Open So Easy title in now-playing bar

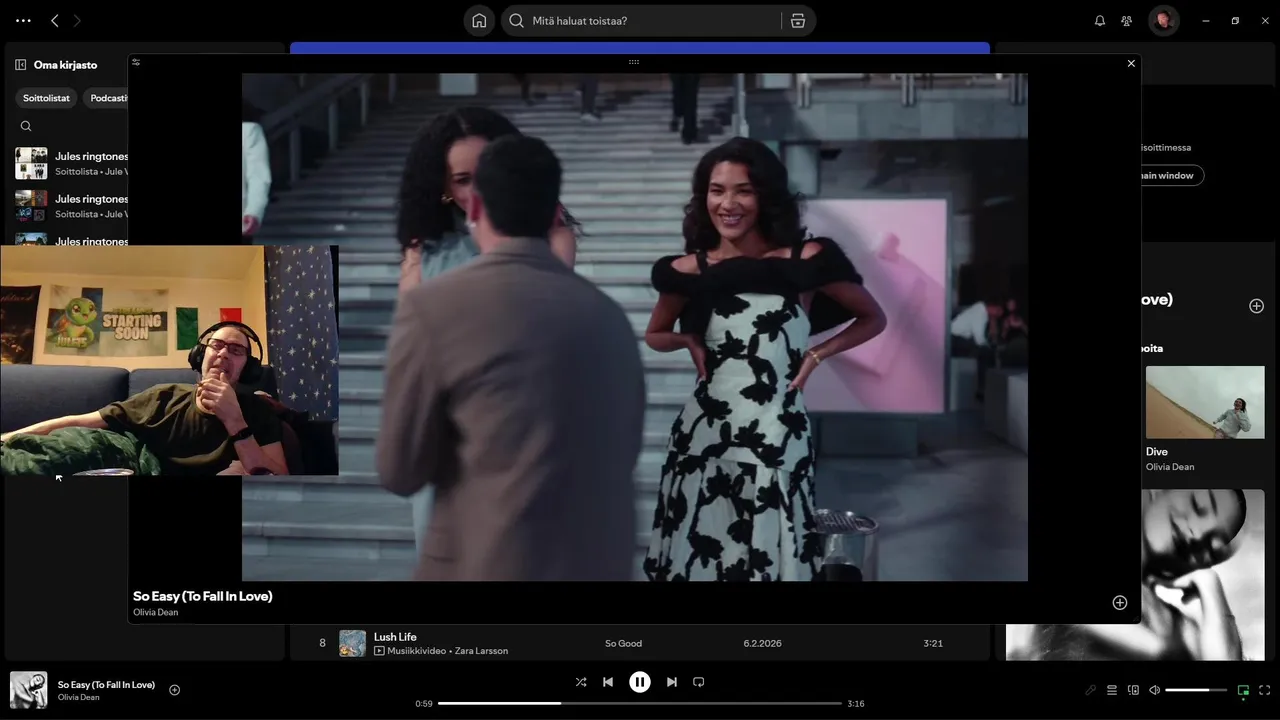pos(106,684)
